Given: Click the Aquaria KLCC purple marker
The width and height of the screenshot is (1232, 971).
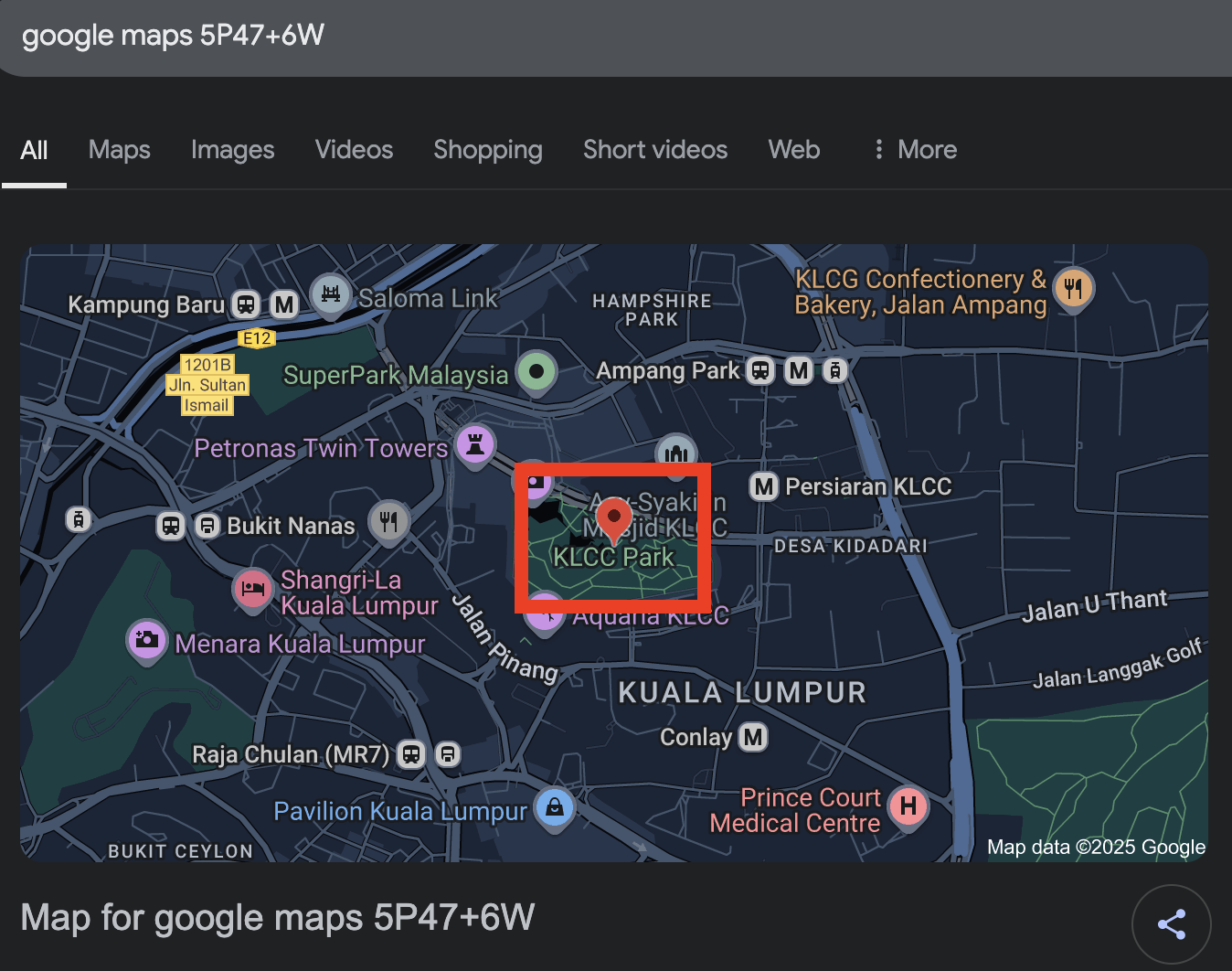Looking at the screenshot, I should point(545,613).
